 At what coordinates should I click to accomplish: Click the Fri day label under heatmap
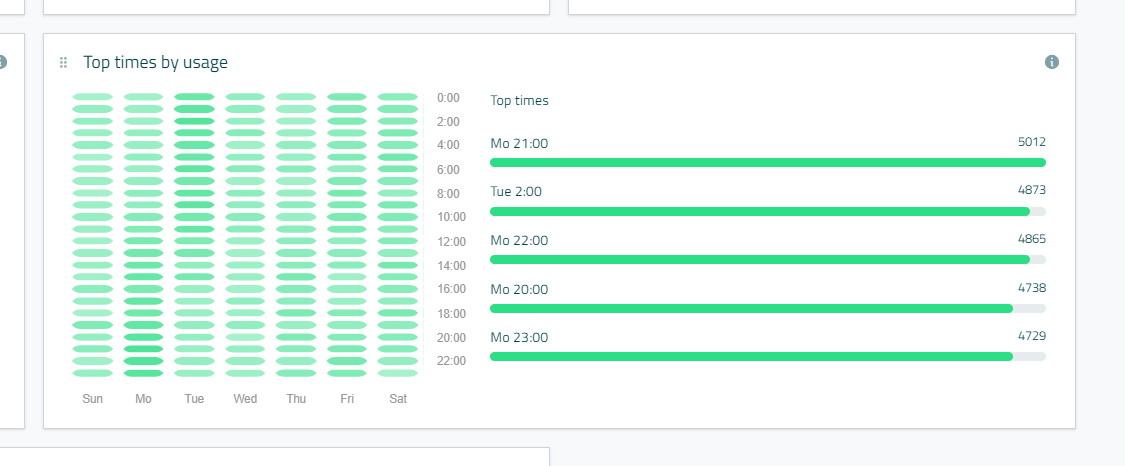(x=347, y=399)
